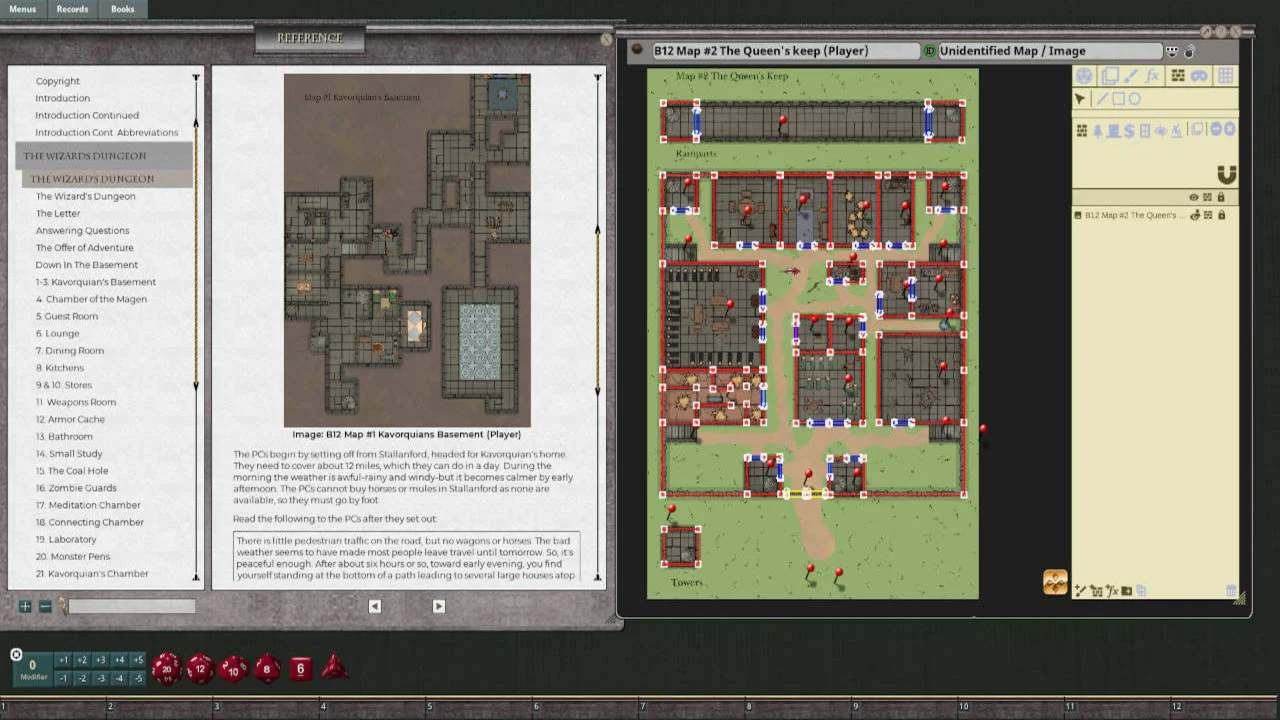Image resolution: width=1280 pixels, height=720 pixels.
Task: Open the Records menu
Action: pyautogui.click(x=72, y=9)
